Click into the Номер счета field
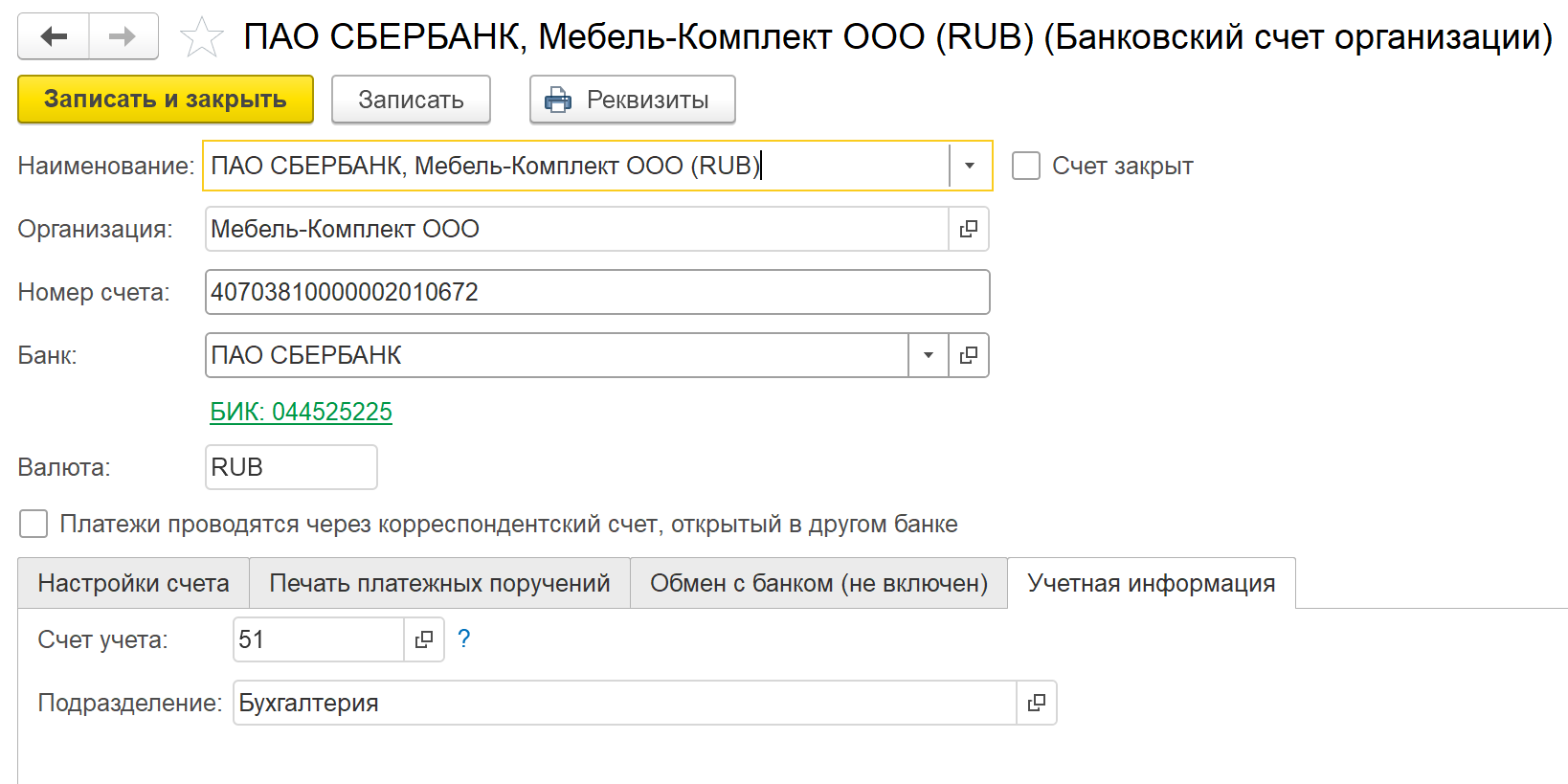 (x=596, y=292)
